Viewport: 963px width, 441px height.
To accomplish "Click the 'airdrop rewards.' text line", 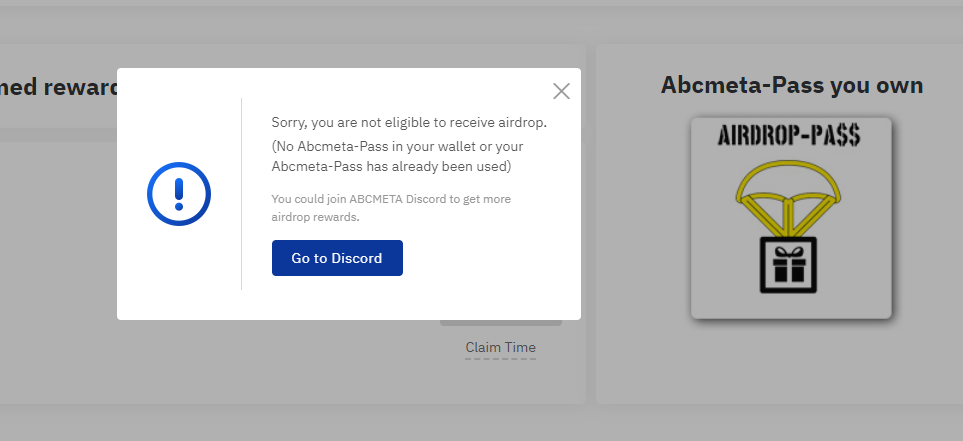I will tap(316, 217).
